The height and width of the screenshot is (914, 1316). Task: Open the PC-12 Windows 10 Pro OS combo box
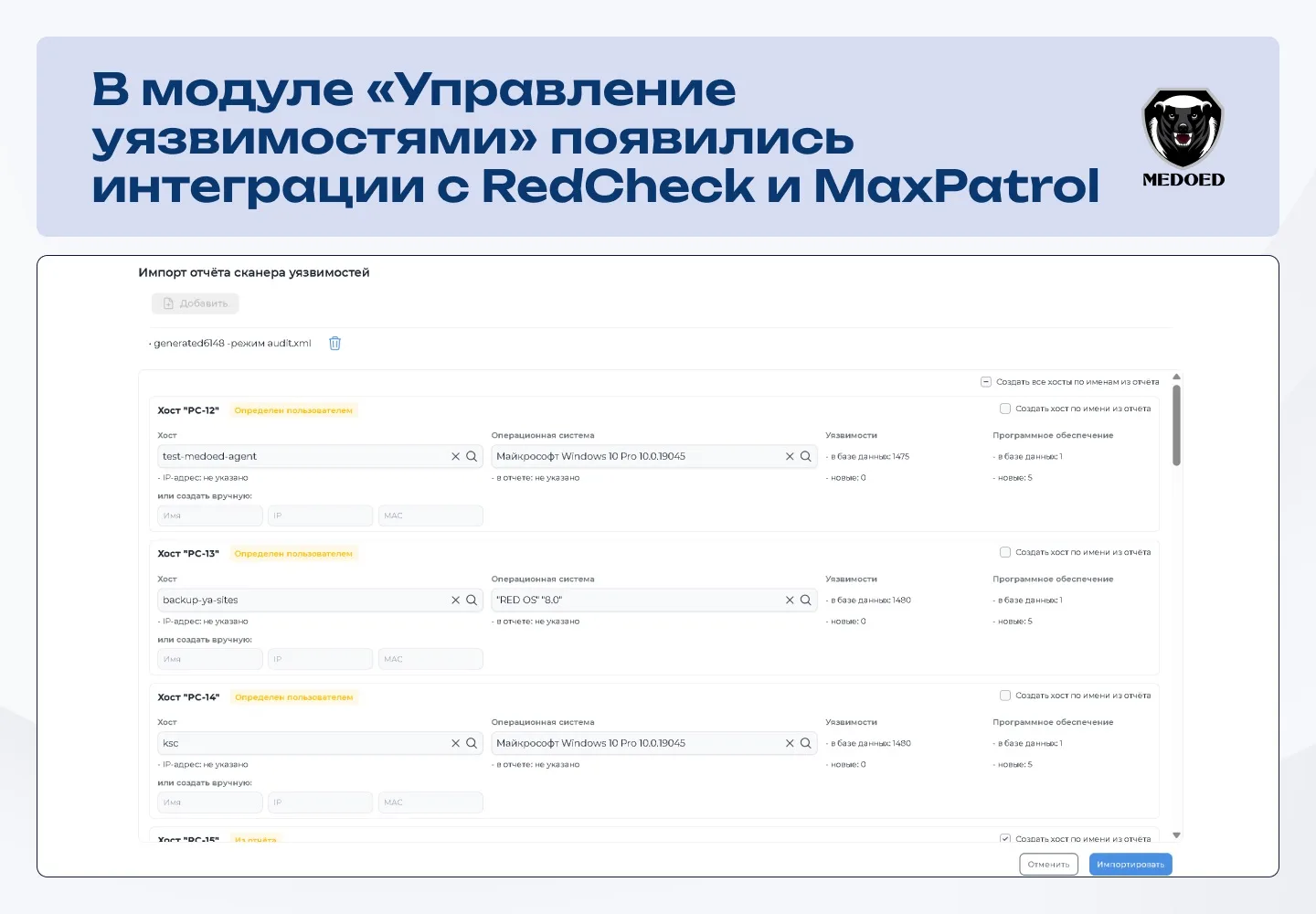click(x=654, y=456)
